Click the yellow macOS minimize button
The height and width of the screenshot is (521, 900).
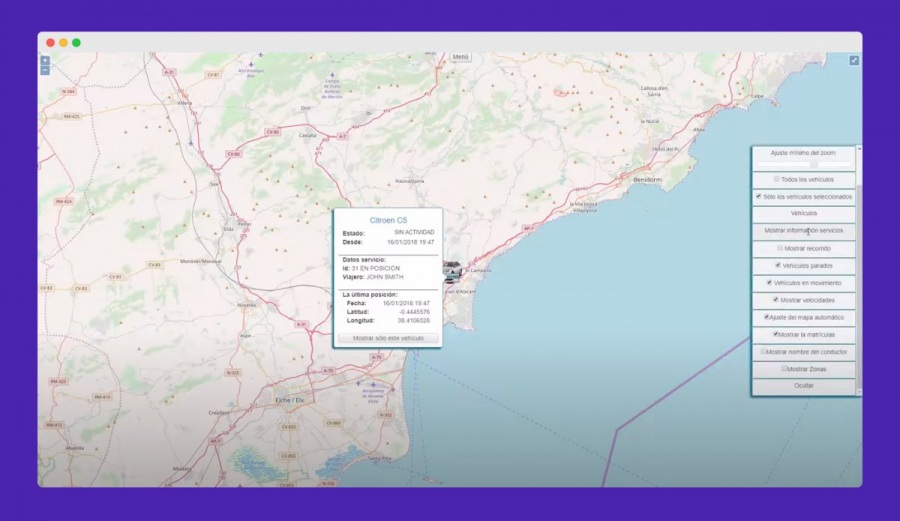[x=63, y=42]
